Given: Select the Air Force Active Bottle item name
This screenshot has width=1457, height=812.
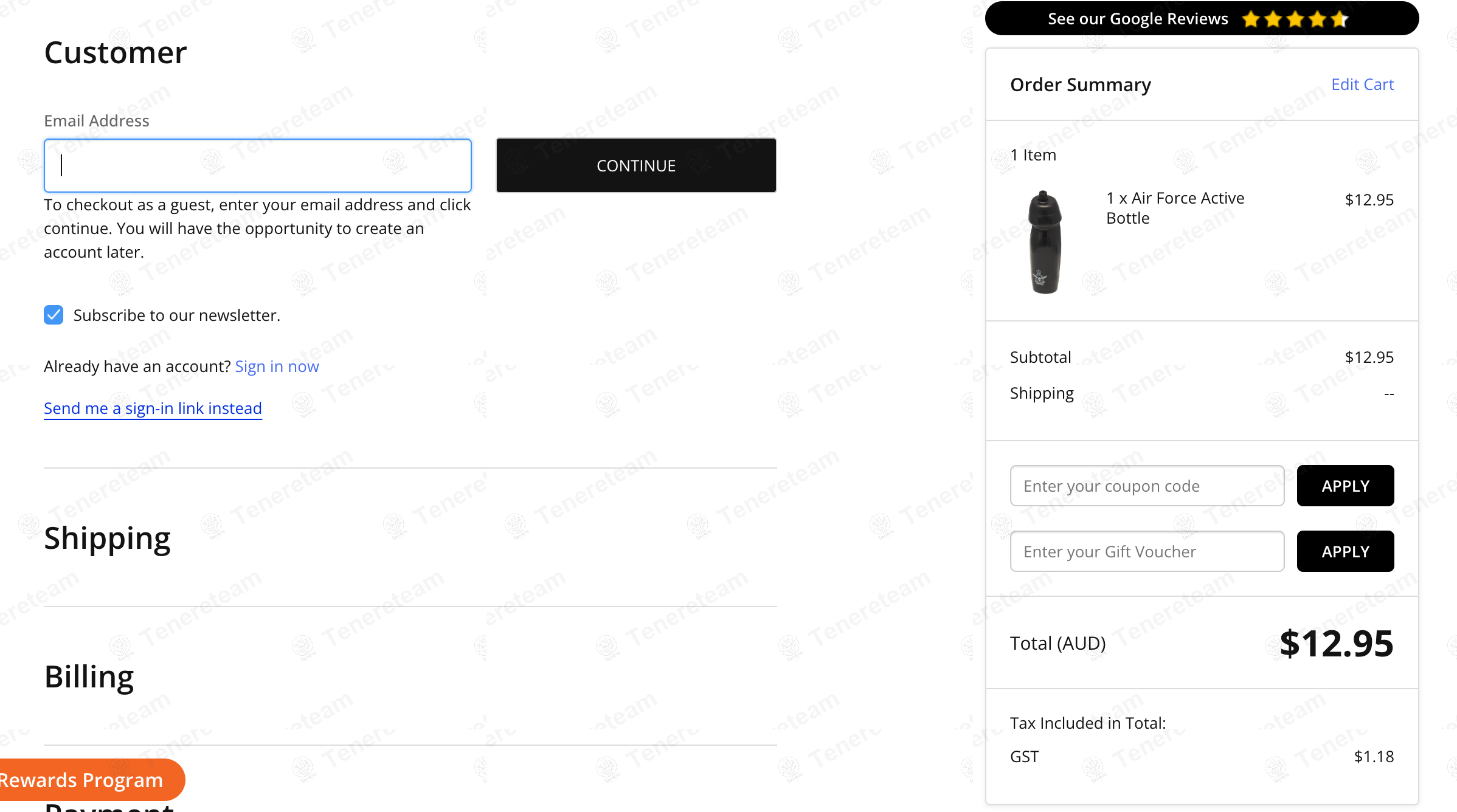Looking at the screenshot, I should tap(1175, 208).
